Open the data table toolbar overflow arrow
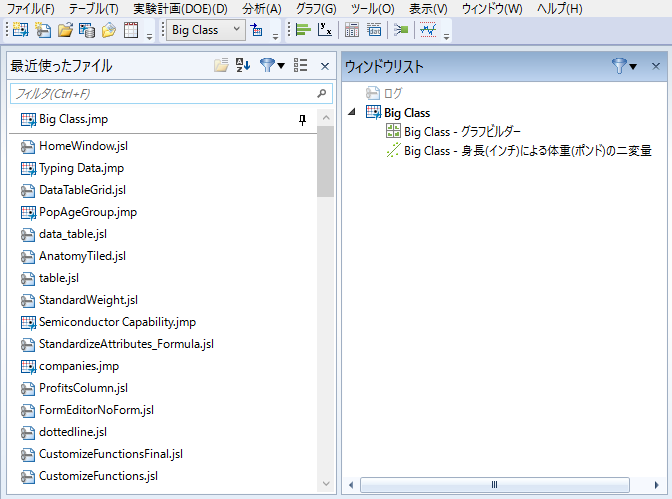This screenshot has width=672, height=499. [x=275, y=36]
